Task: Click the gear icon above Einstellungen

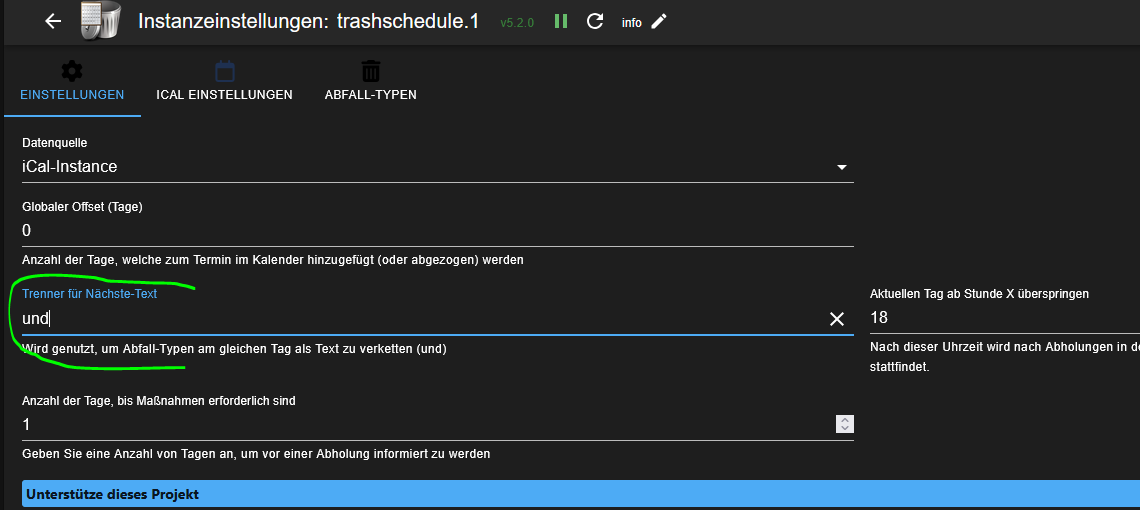Action: click(x=72, y=71)
